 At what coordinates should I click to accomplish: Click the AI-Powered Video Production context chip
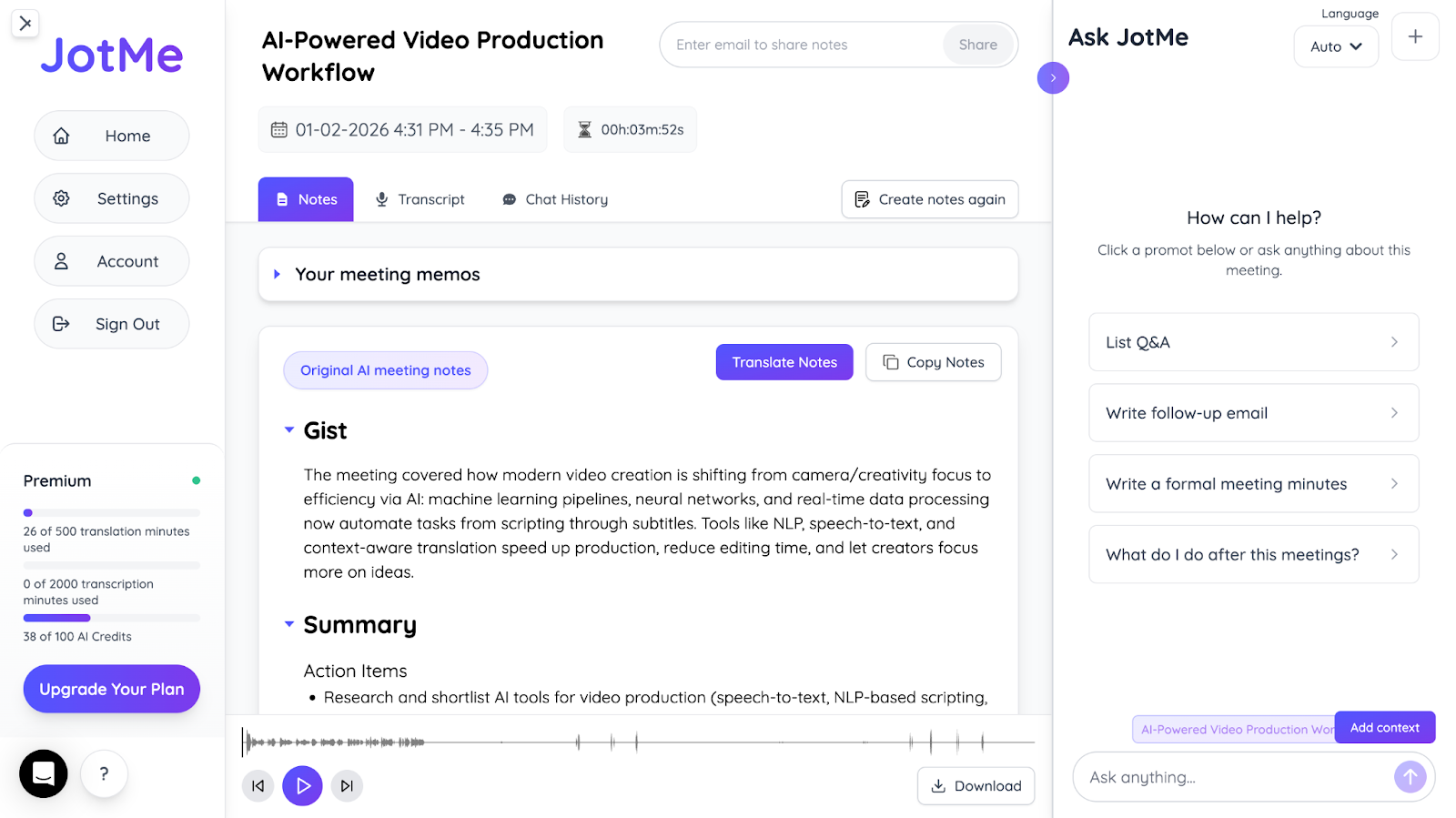coord(1234,729)
